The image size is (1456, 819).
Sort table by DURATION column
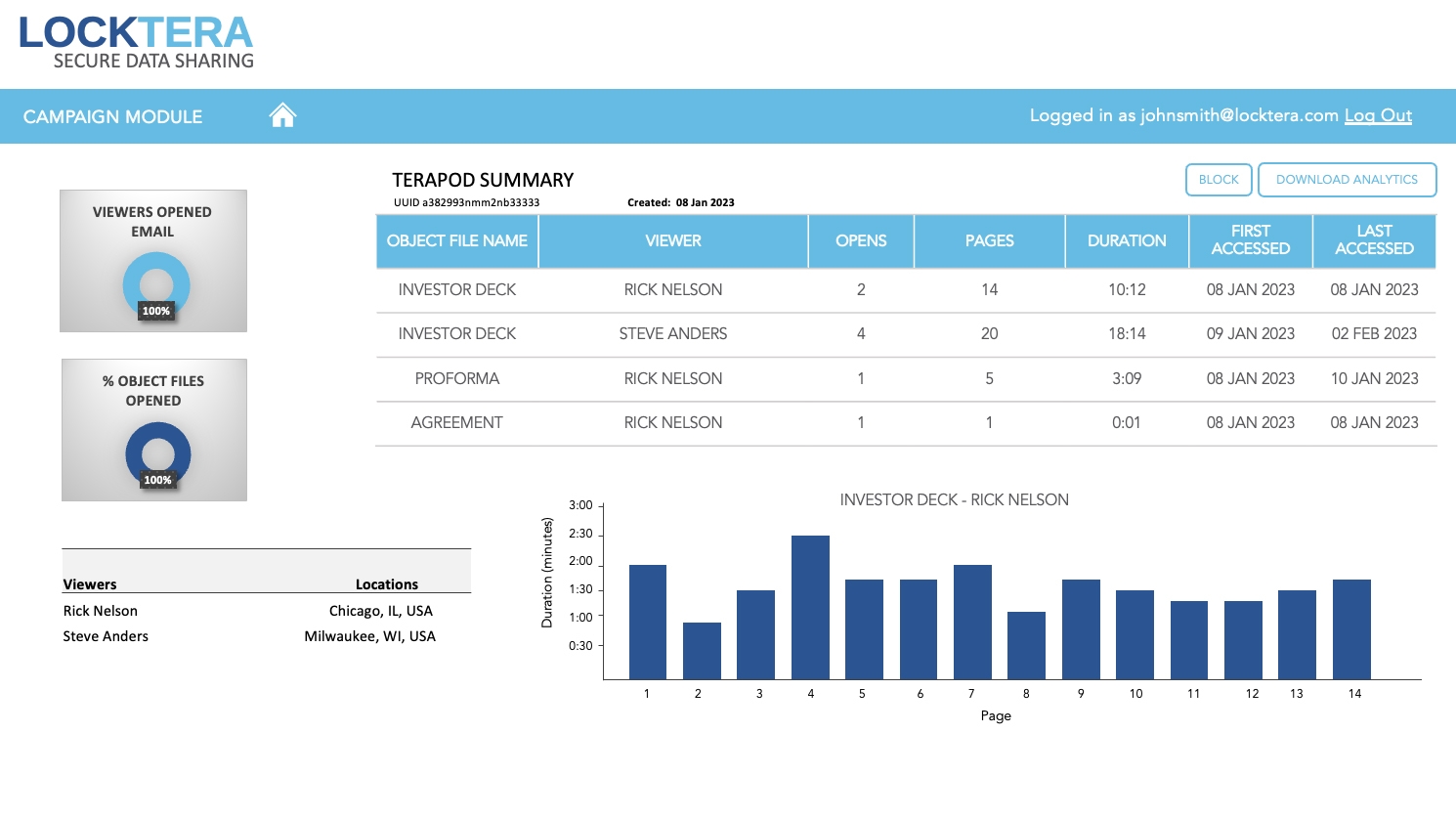coord(1126,240)
